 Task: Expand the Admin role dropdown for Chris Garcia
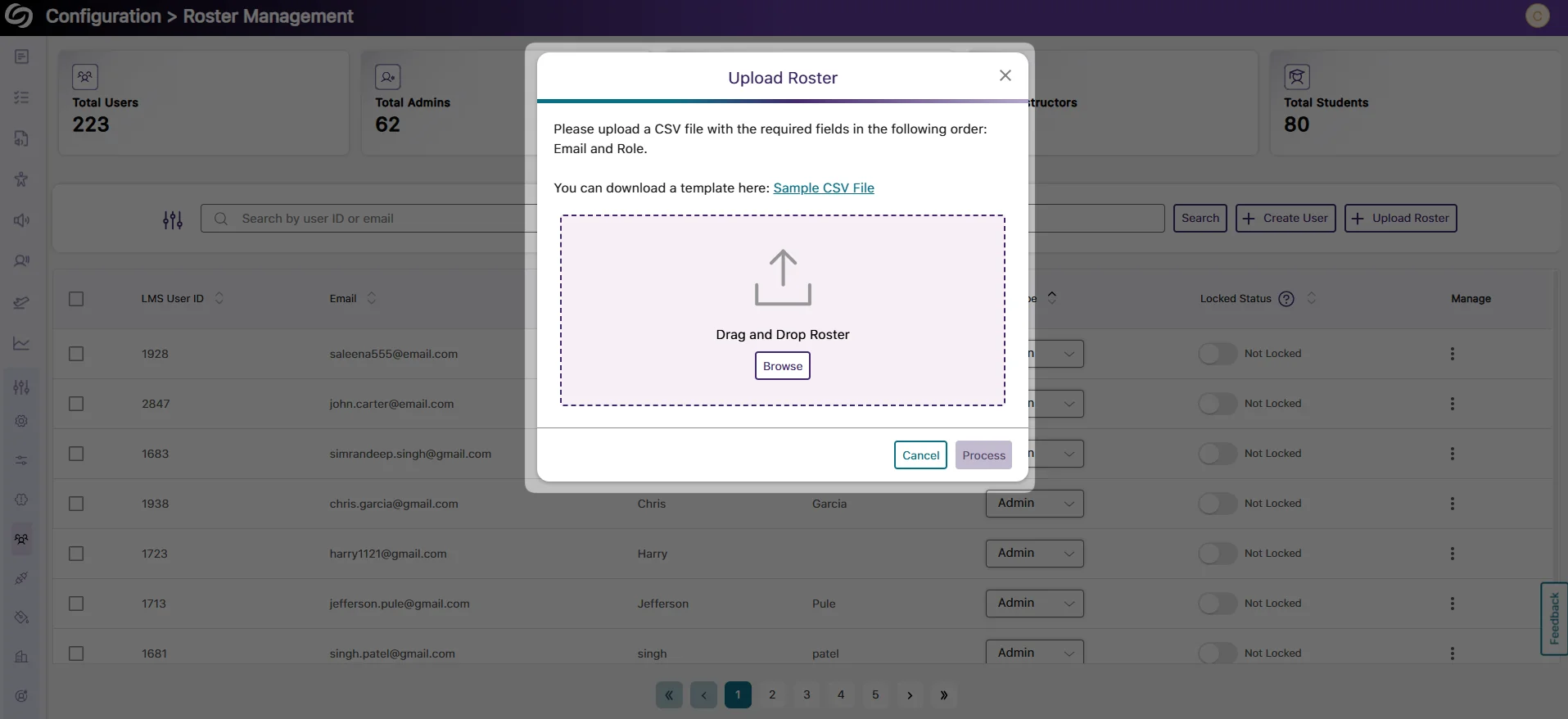coord(1034,504)
